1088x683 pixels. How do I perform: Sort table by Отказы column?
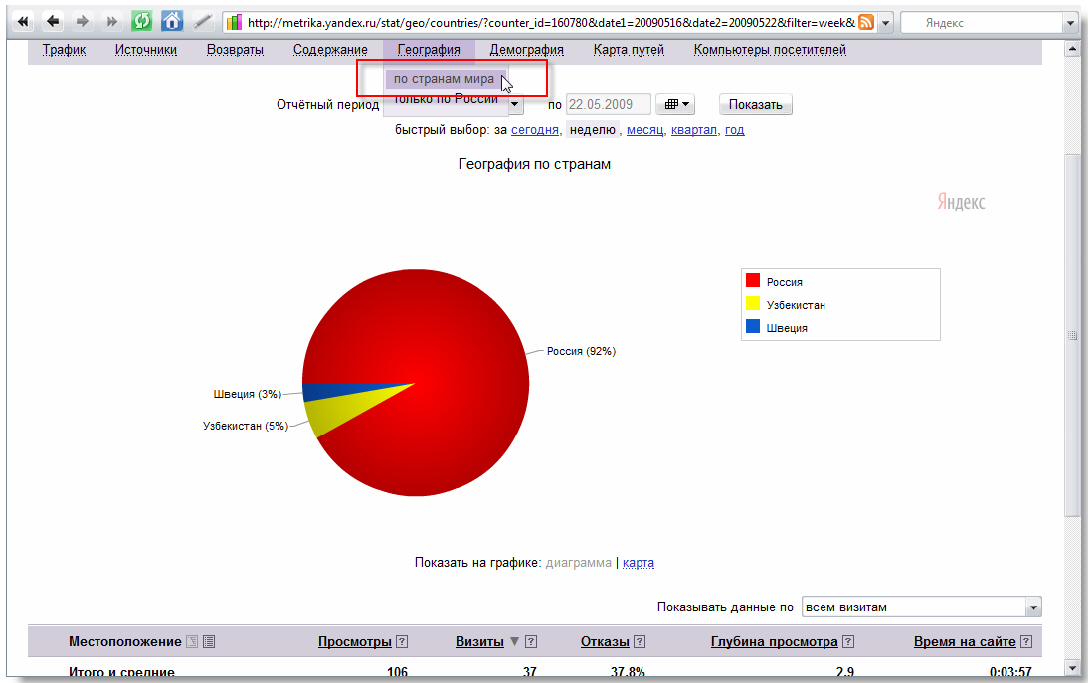pos(605,642)
